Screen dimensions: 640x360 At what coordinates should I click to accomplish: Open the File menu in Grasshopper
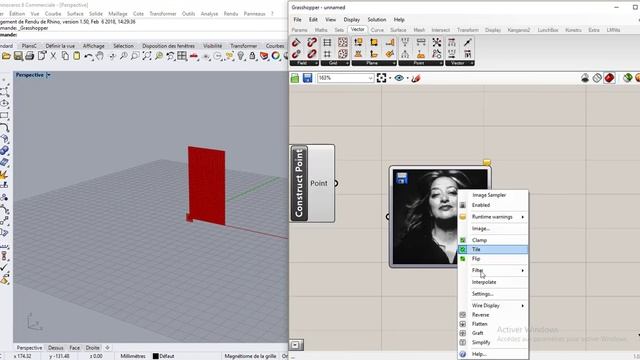click(x=297, y=20)
